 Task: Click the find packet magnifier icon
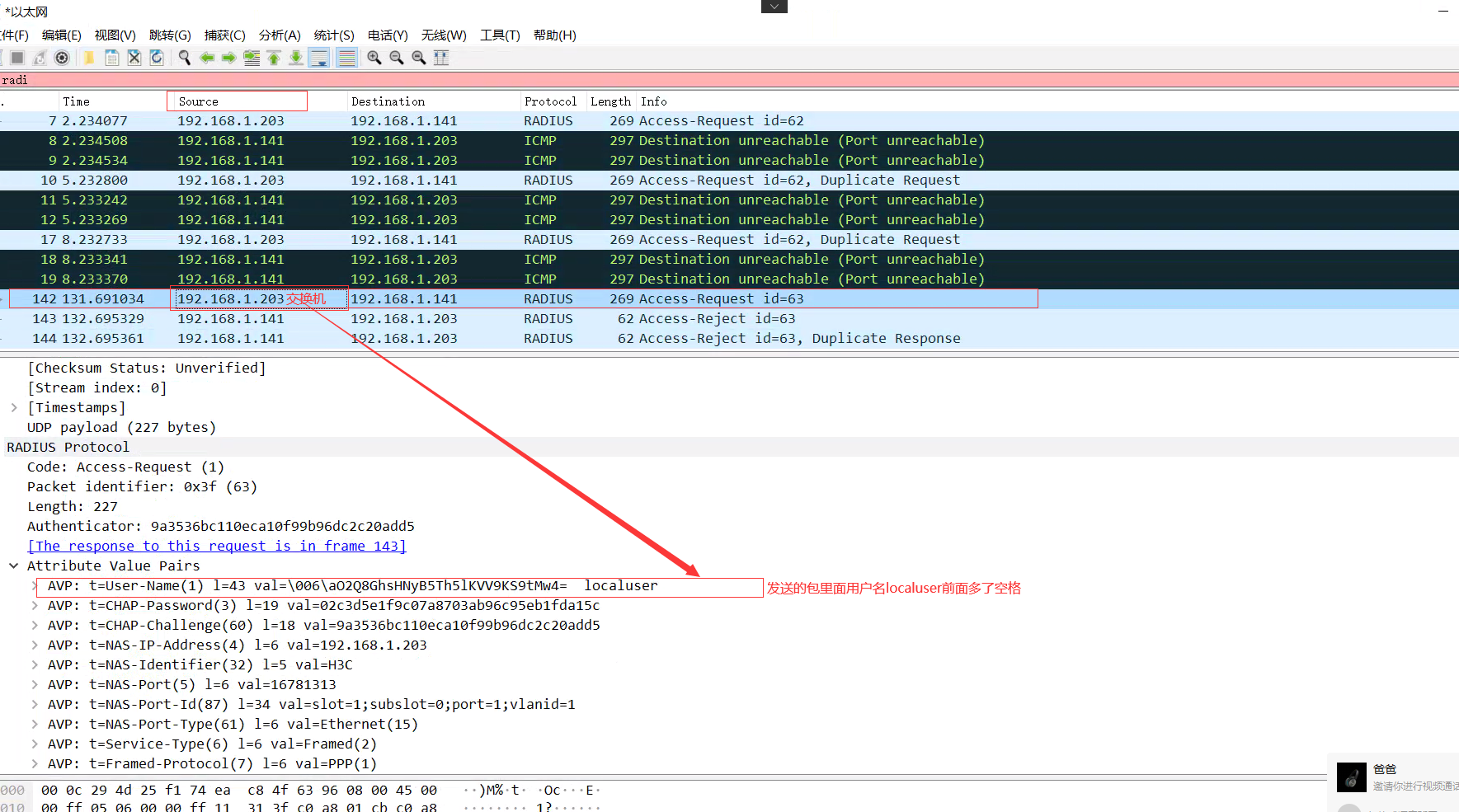[x=184, y=58]
